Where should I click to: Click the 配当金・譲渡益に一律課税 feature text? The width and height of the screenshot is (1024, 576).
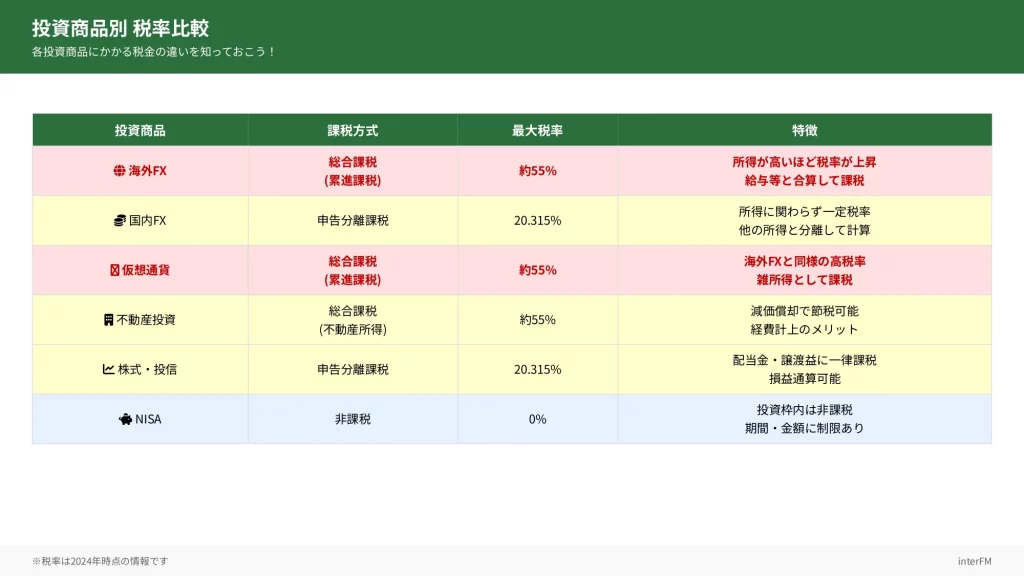[x=804, y=360]
